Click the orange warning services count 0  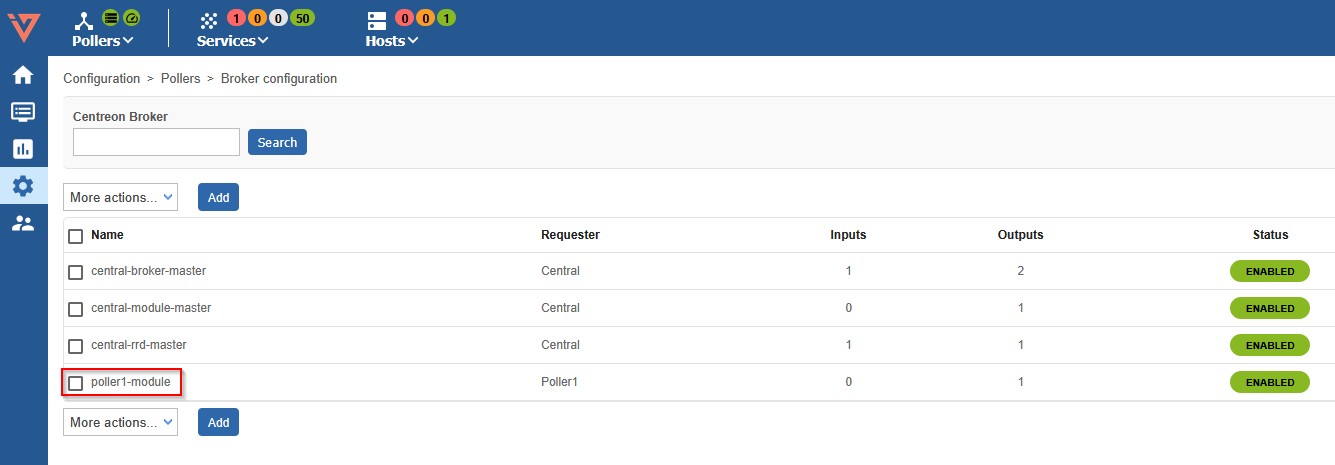click(256, 18)
